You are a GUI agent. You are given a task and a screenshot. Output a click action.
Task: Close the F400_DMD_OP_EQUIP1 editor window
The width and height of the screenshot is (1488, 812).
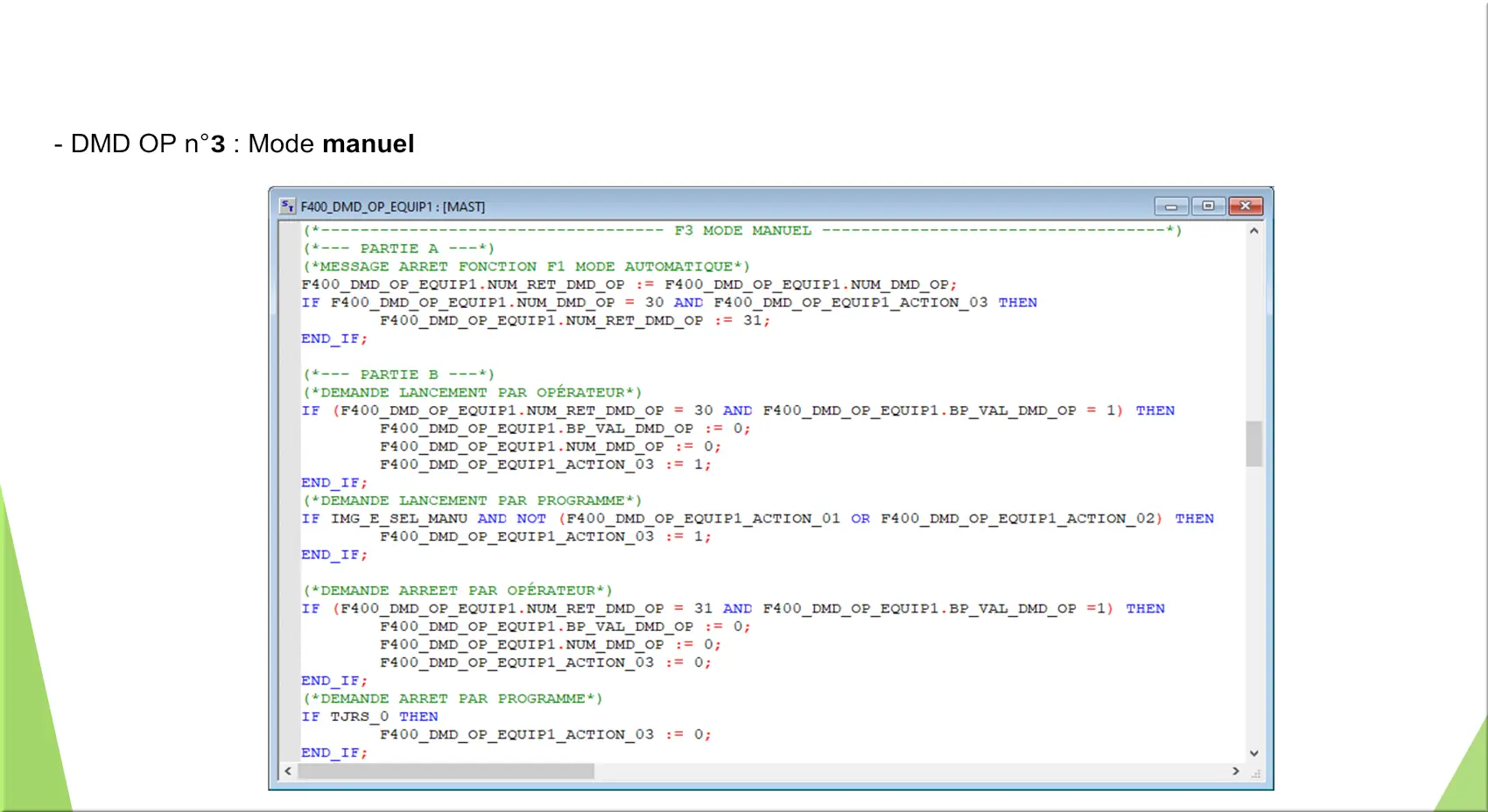[1246, 206]
